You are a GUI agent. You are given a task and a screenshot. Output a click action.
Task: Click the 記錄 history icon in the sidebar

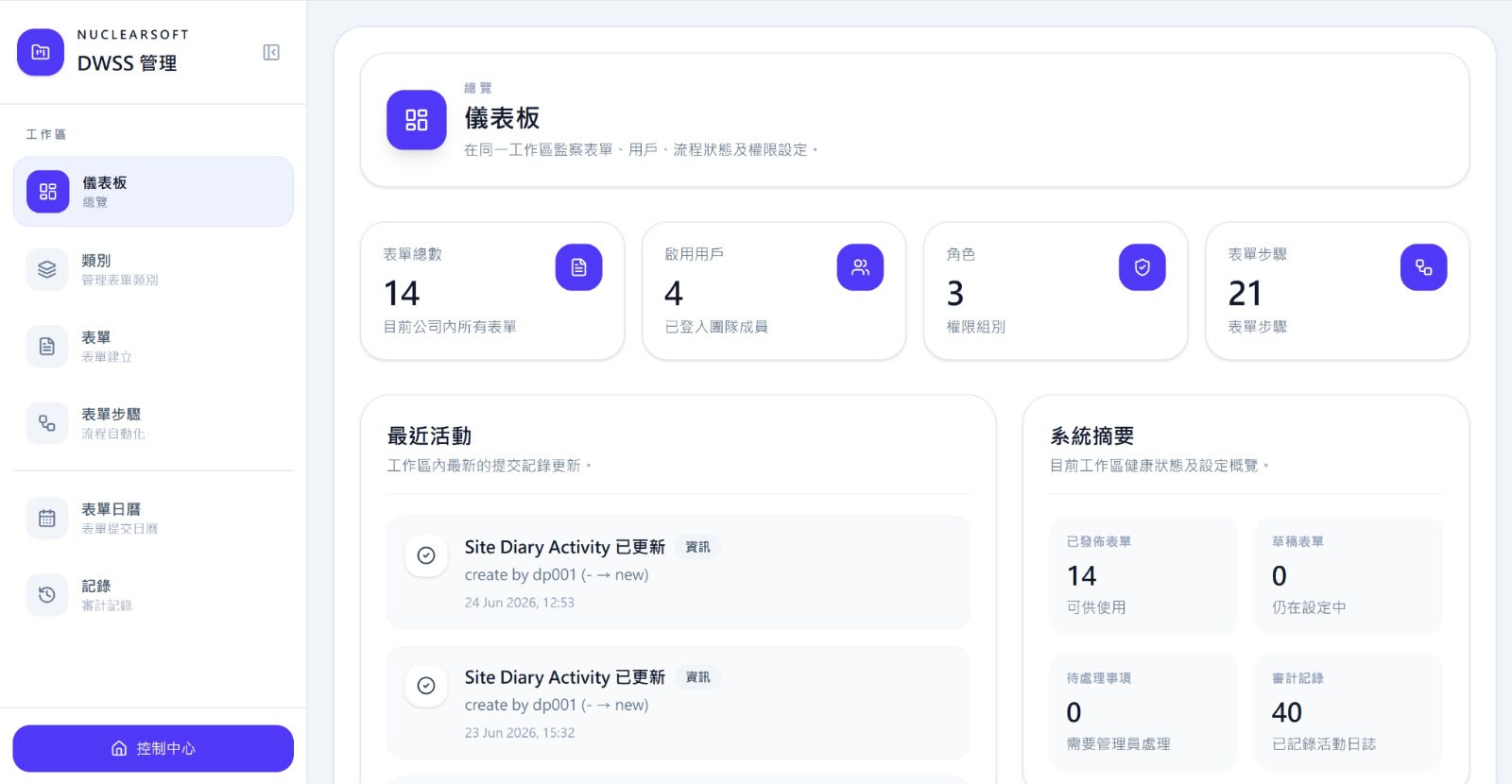pyautogui.click(x=47, y=595)
